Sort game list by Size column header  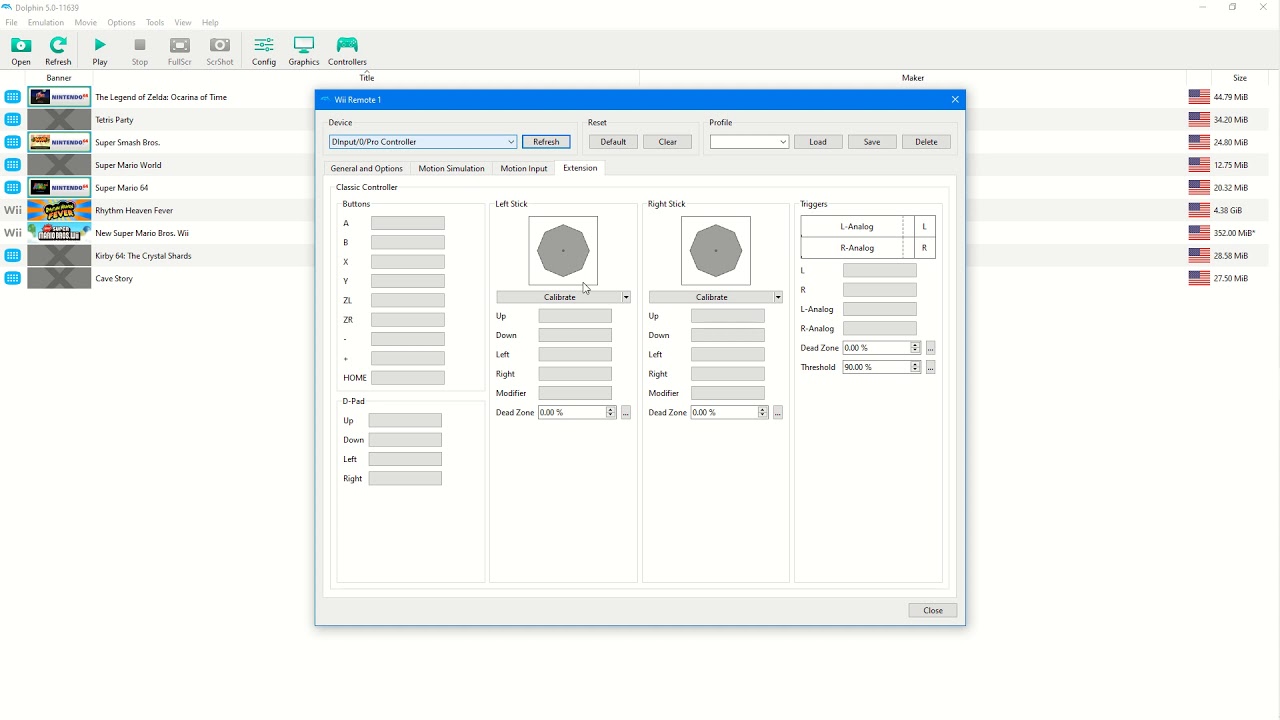(1240, 78)
